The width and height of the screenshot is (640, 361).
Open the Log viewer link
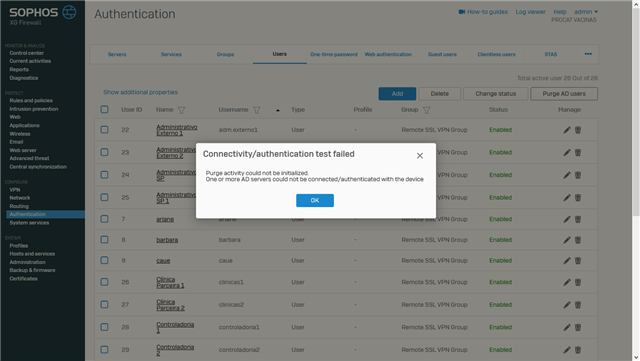(x=530, y=12)
